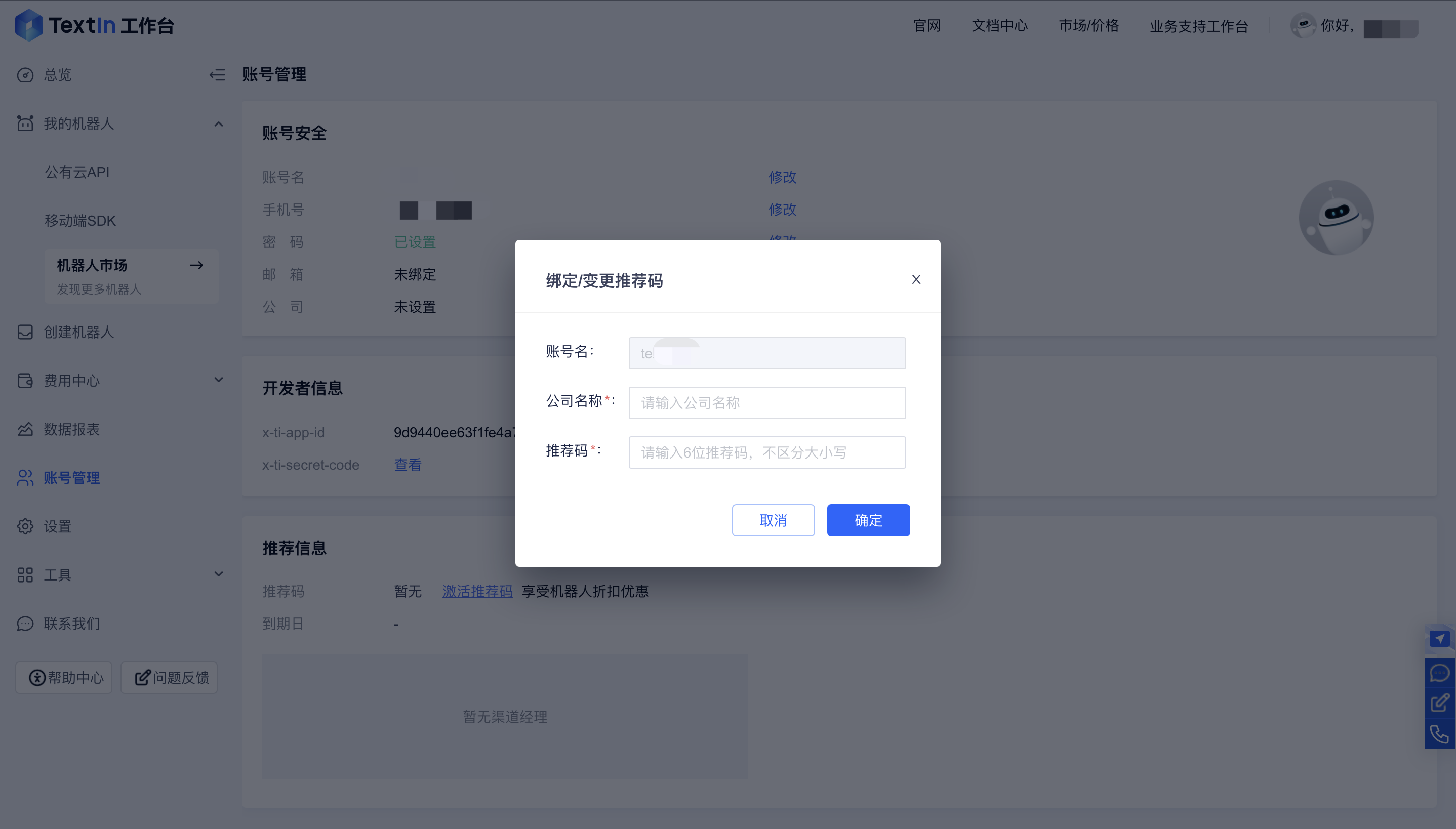Screen dimensions: 1456x829
Task: Click the floating edit feedback icon
Action: (1439, 703)
